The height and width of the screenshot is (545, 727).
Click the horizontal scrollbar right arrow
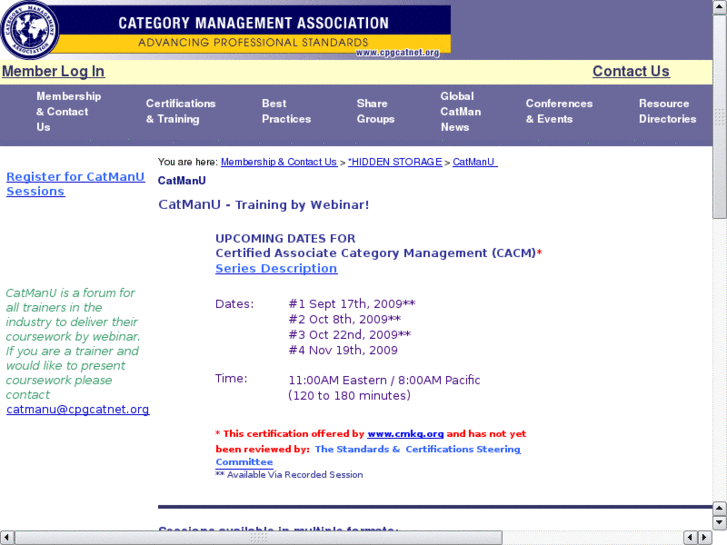coord(705,537)
